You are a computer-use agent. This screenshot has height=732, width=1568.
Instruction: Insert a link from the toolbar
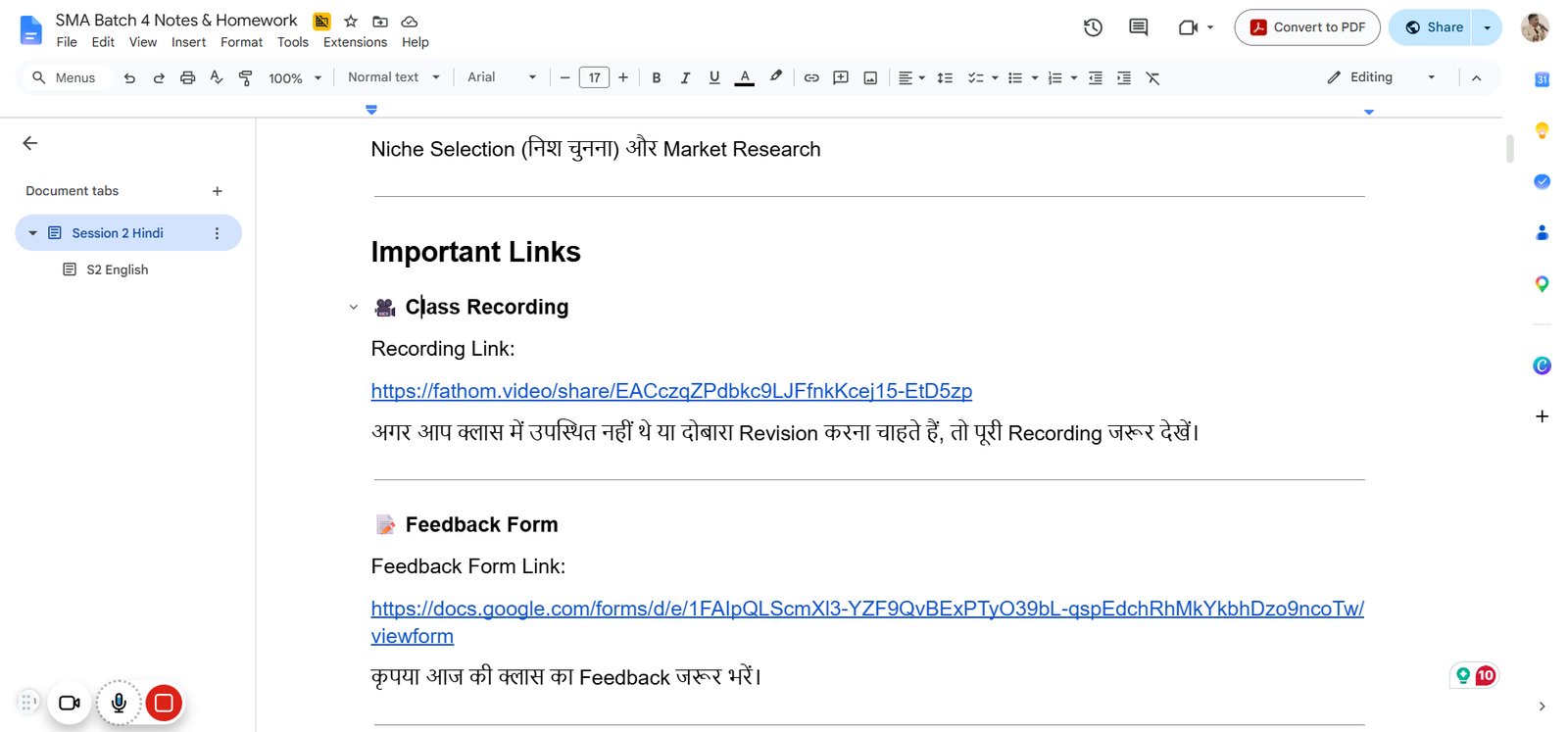click(811, 78)
